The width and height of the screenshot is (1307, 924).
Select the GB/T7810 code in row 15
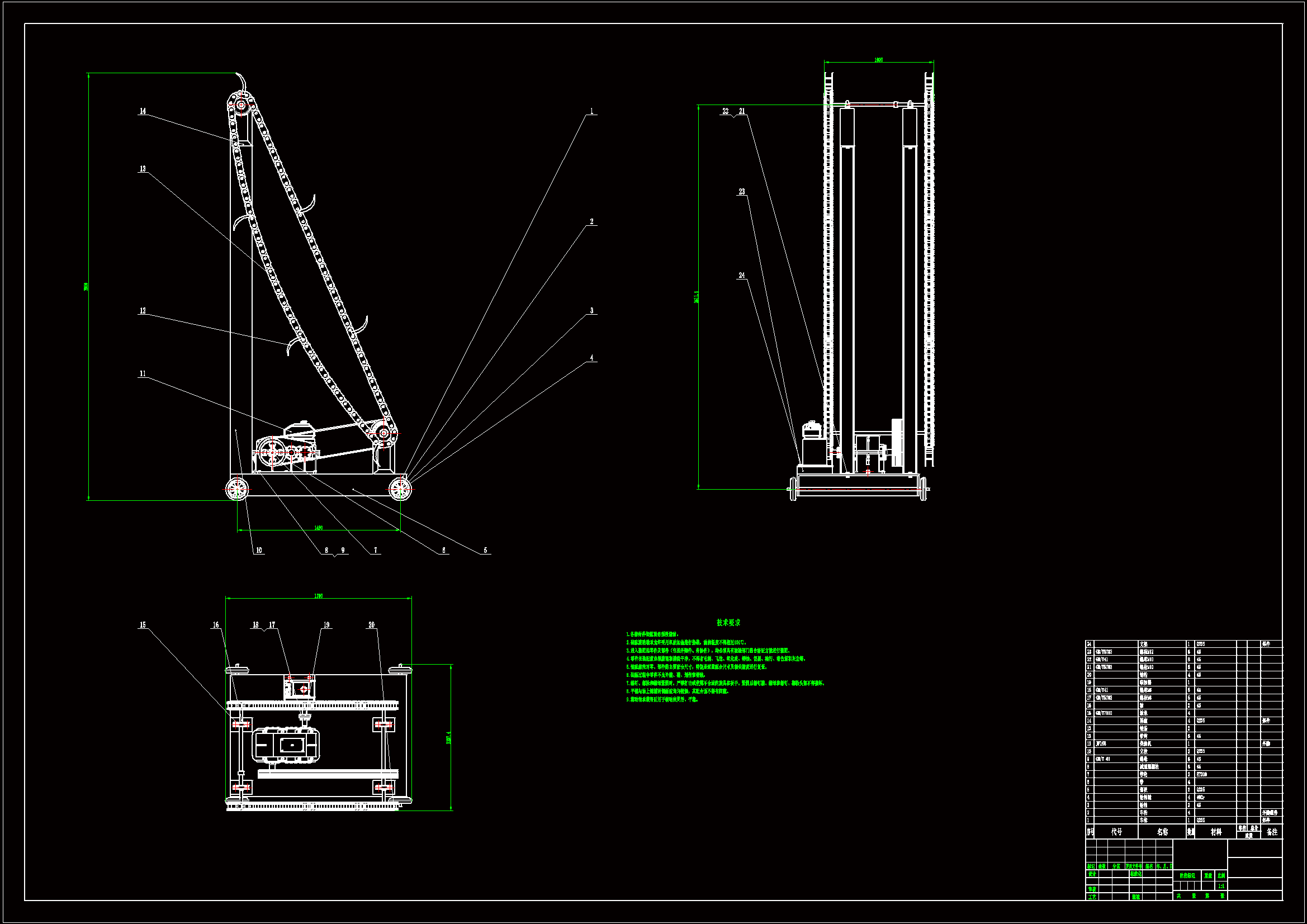coord(1103,713)
